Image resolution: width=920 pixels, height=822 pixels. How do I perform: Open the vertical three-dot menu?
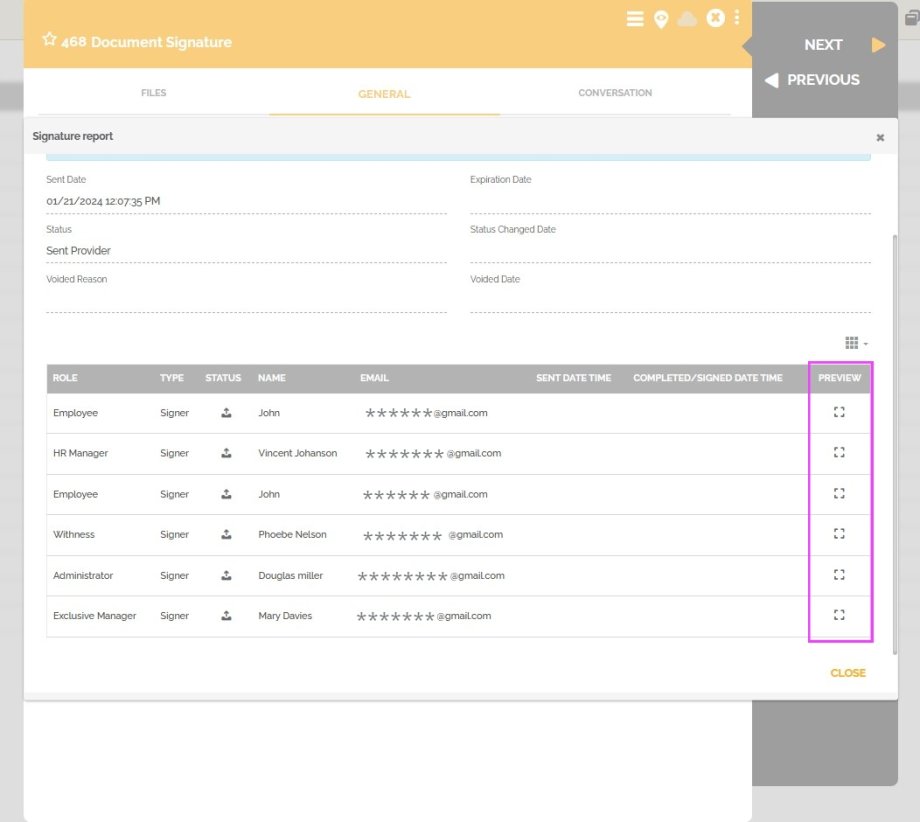coord(736,18)
